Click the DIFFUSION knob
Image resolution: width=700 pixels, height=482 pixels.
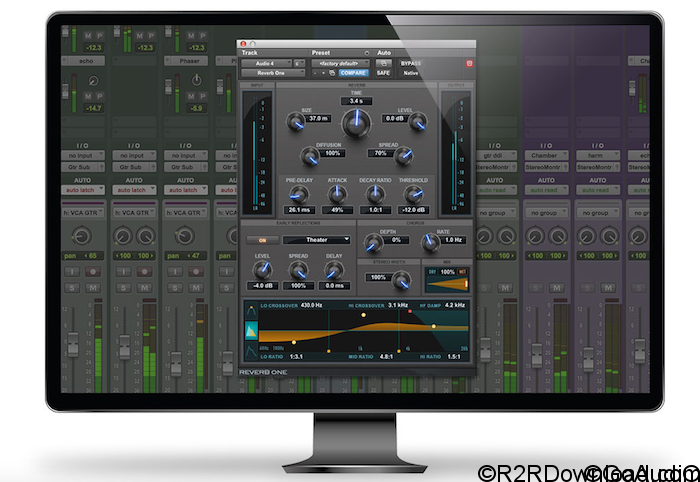[x=309, y=156]
